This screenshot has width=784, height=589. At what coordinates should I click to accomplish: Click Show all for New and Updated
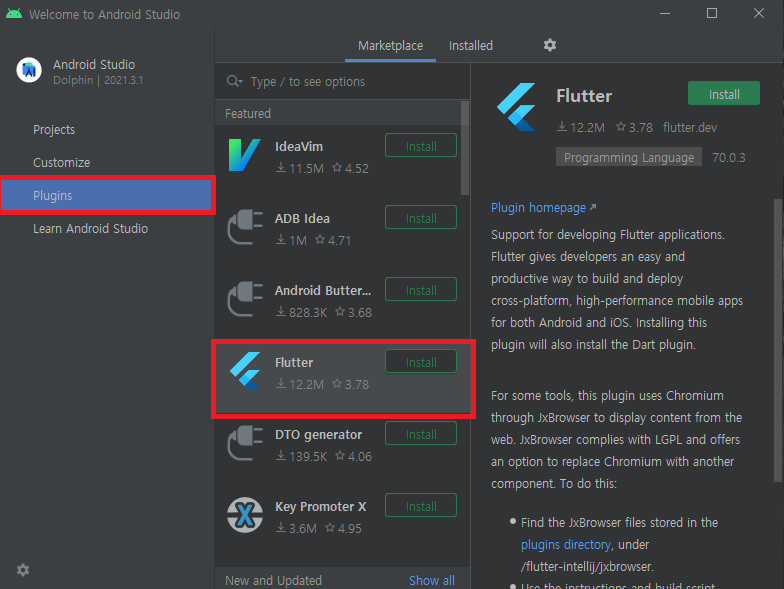point(432,580)
